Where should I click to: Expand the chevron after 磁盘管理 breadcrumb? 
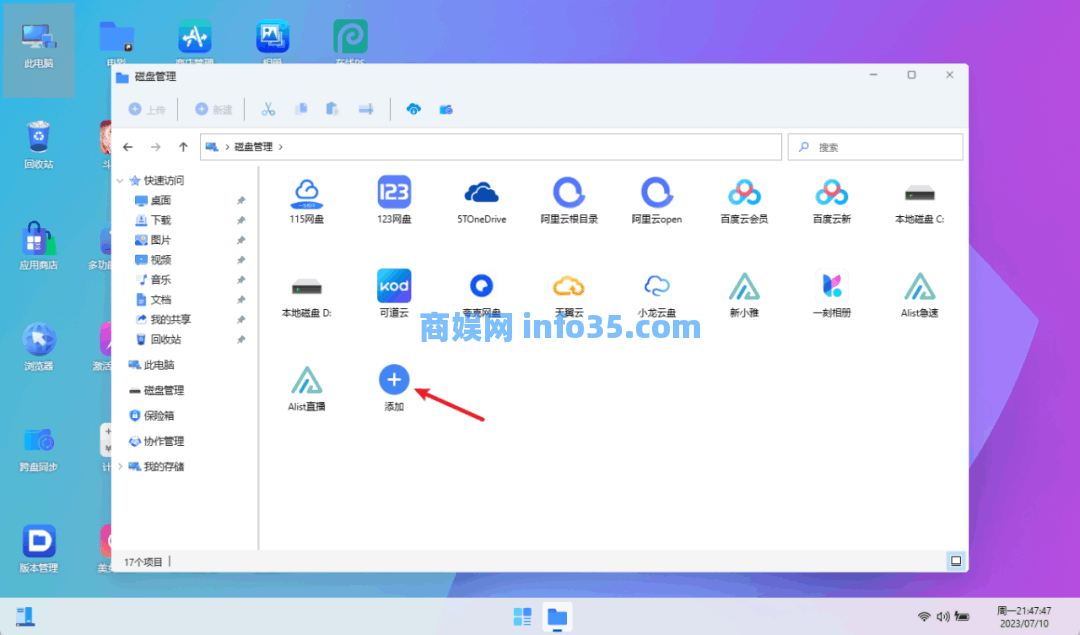click(280, 147)
